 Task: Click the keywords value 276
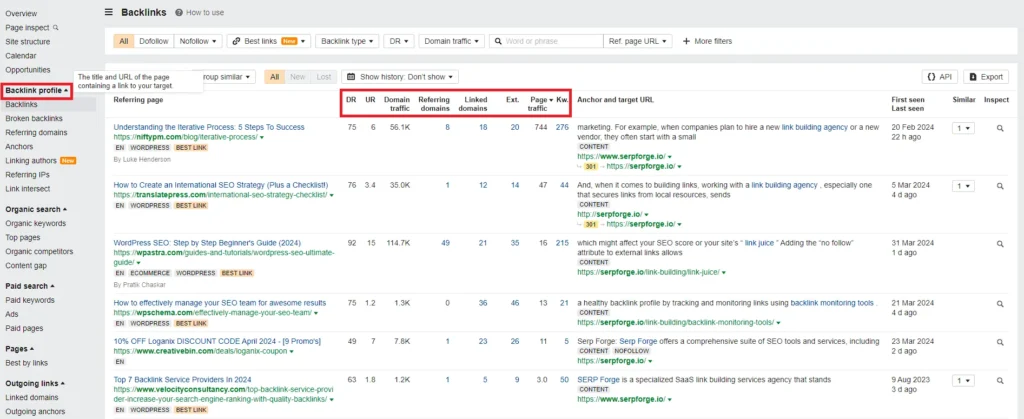[x=562, y=127]
